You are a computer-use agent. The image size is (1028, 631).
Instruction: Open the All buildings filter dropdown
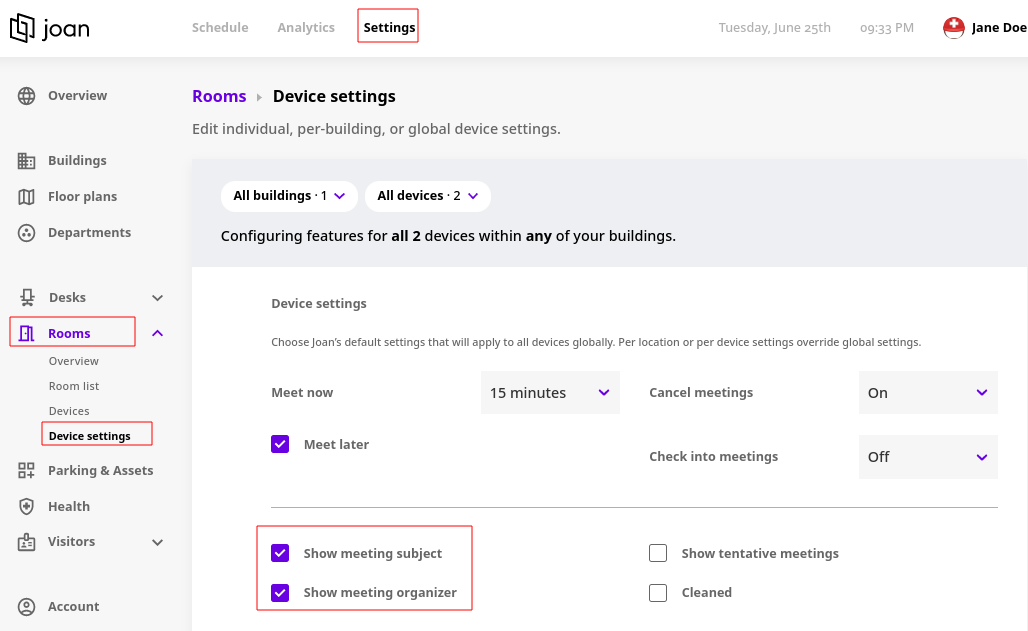(x=289, y=196)
